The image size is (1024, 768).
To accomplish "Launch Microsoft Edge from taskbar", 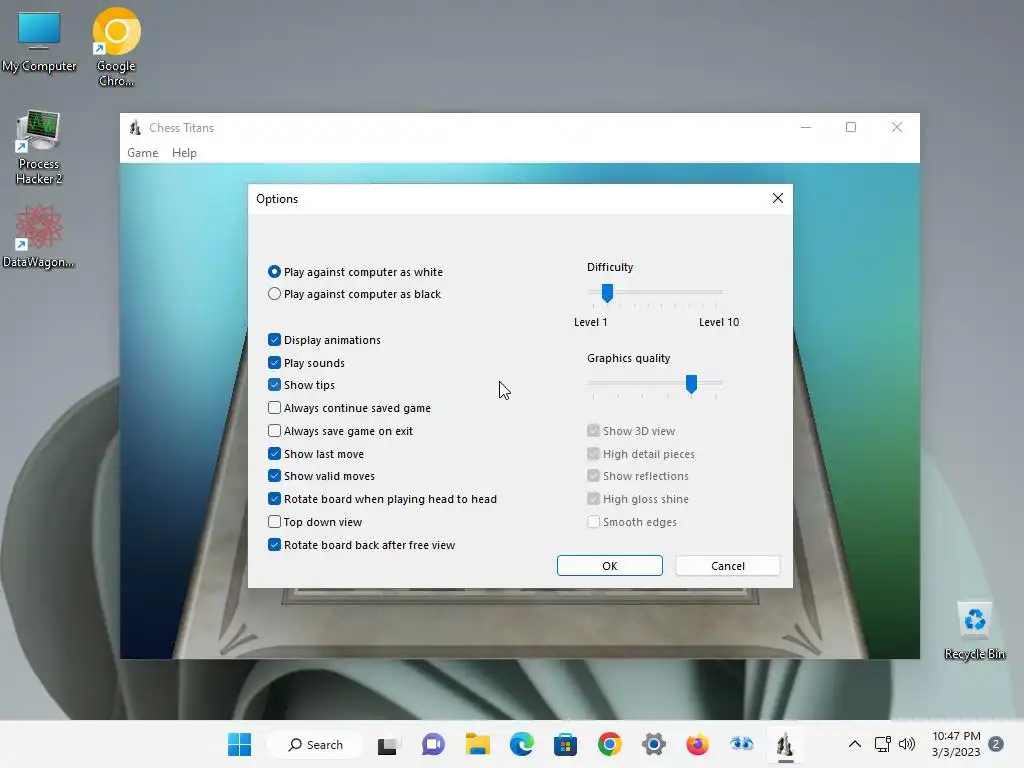I will (522, 744).
